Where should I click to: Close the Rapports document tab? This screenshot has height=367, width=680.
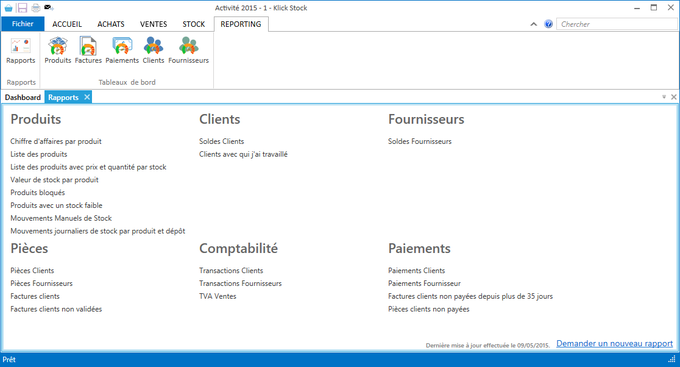pyautogui.click(x=87, y=97)
